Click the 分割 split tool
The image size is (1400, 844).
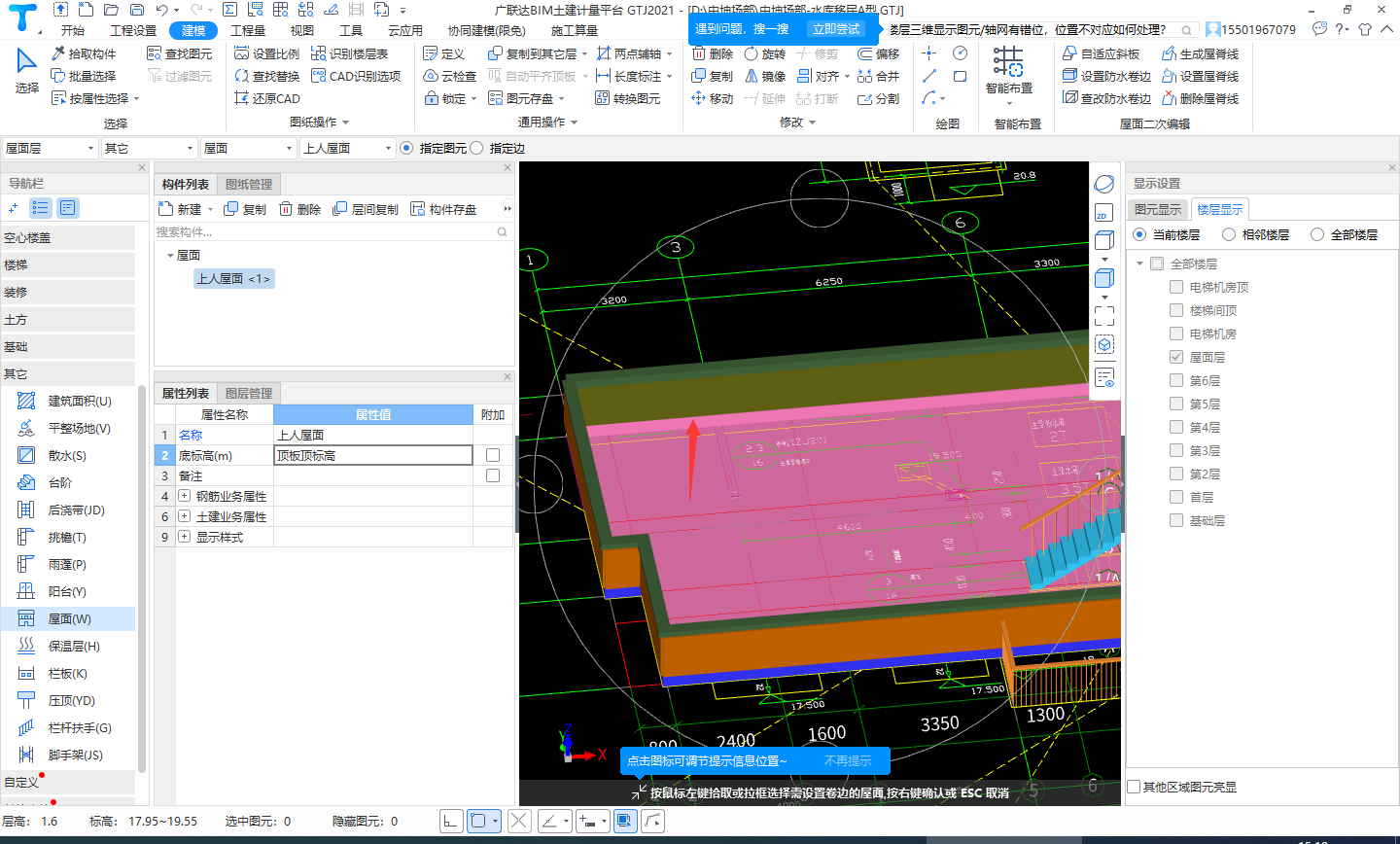coord(879,98)
